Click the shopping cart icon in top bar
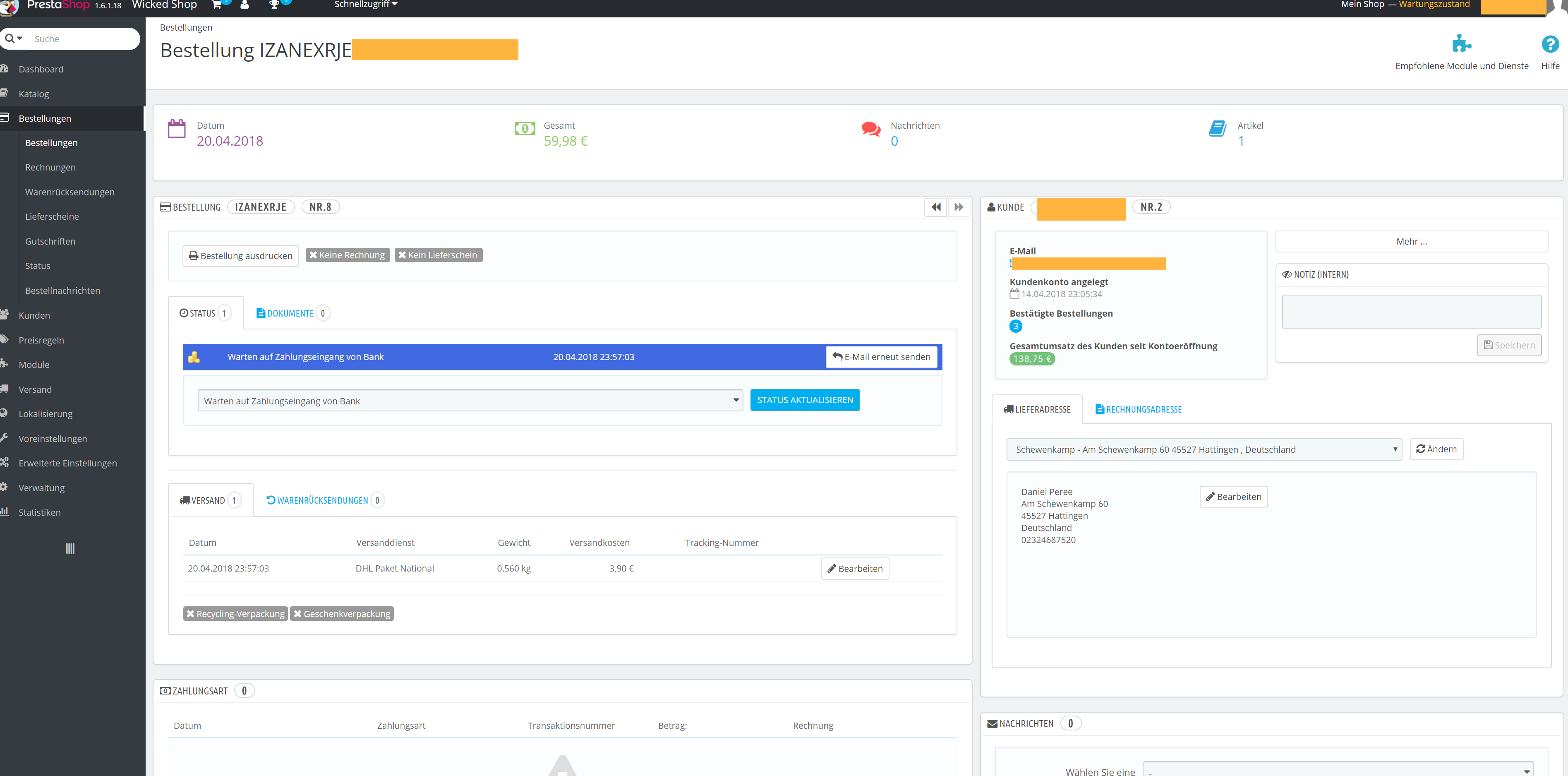Screen dimensions: 1568x776 [x=217, y=5]
